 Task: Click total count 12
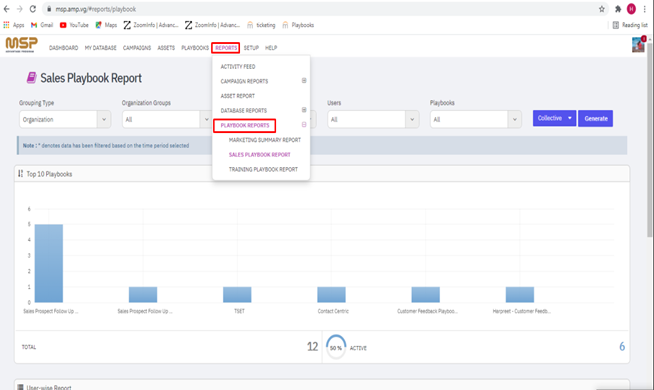tap(312, 346)
